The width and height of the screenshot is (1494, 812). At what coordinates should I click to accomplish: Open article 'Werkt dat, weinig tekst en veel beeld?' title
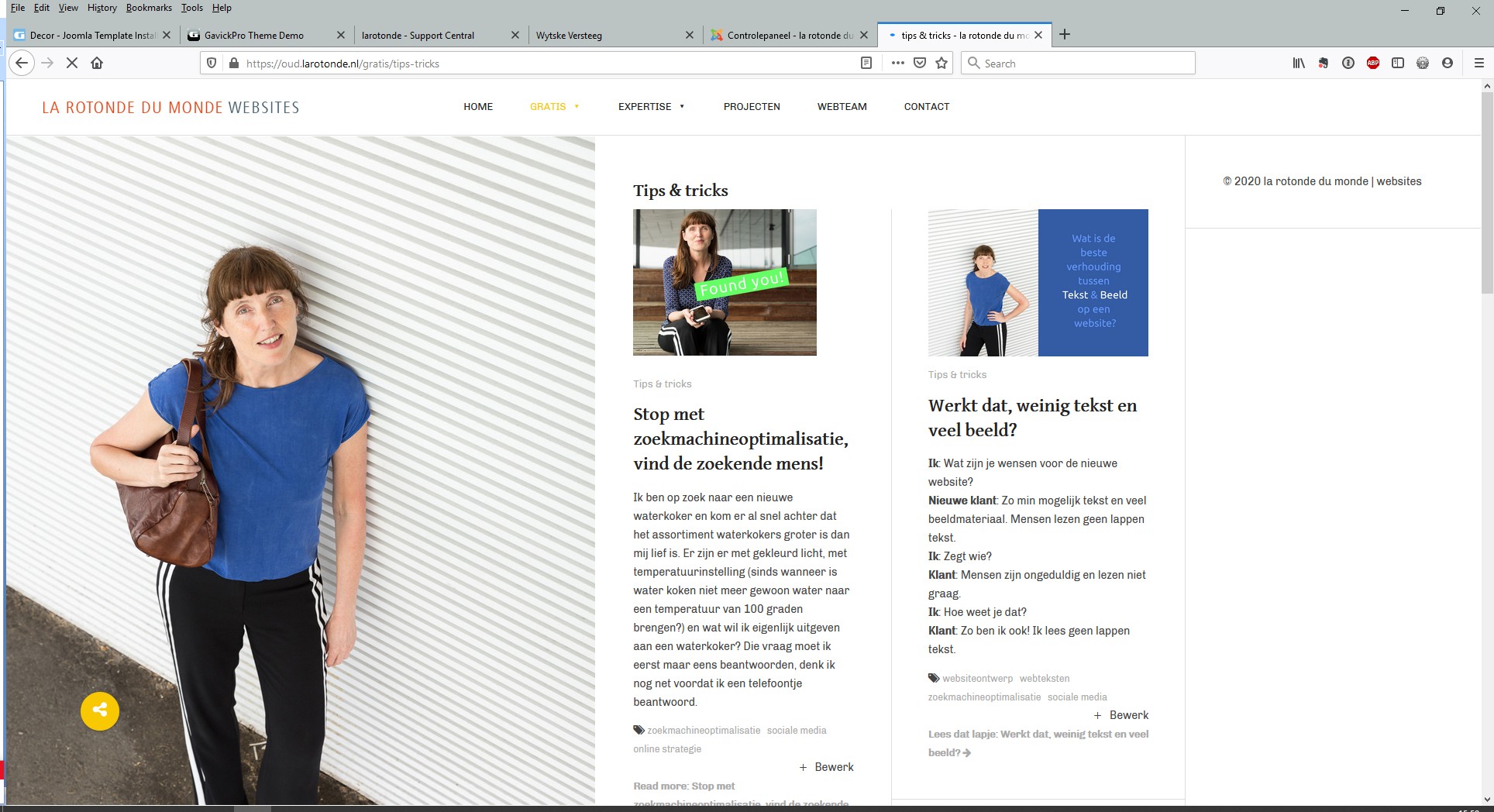pos(1033,418)
